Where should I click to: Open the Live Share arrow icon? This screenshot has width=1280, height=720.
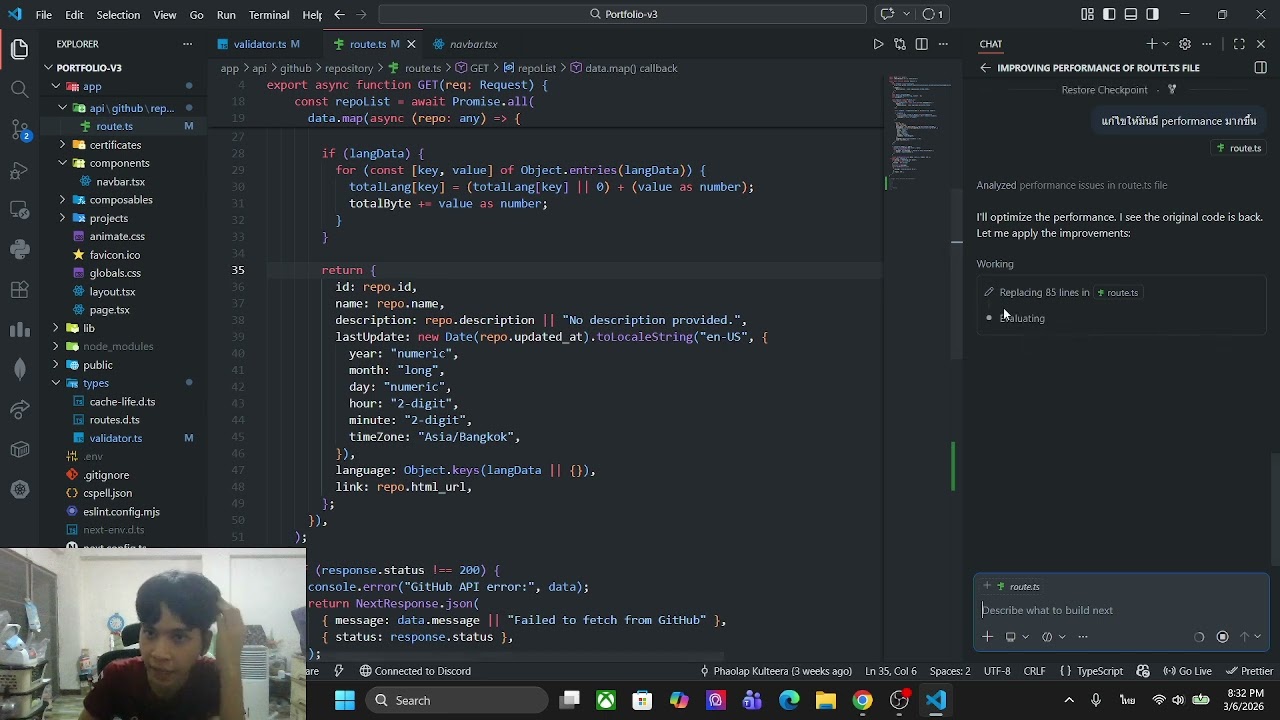pyautogui.click(x=20, y=409)
